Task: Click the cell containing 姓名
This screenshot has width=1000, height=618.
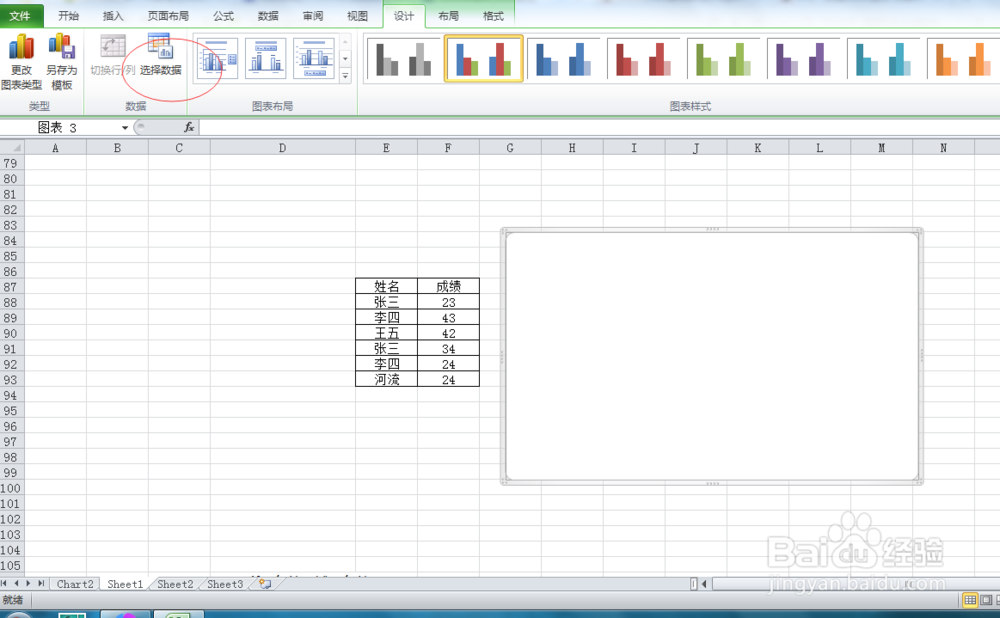Action: pos(386,286)
